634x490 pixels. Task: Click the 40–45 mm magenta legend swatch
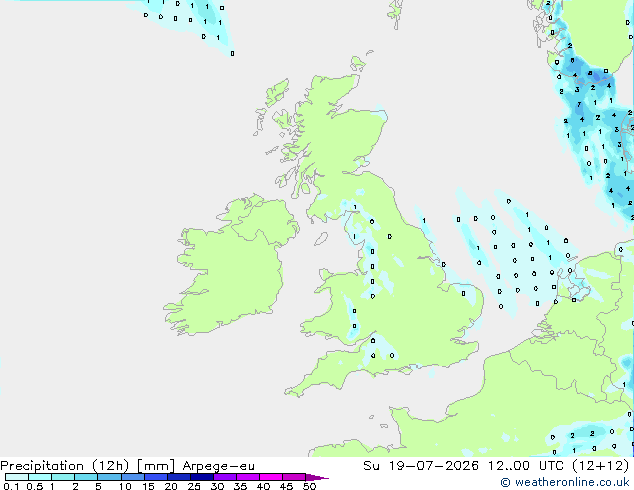click(x=271, y=477)
